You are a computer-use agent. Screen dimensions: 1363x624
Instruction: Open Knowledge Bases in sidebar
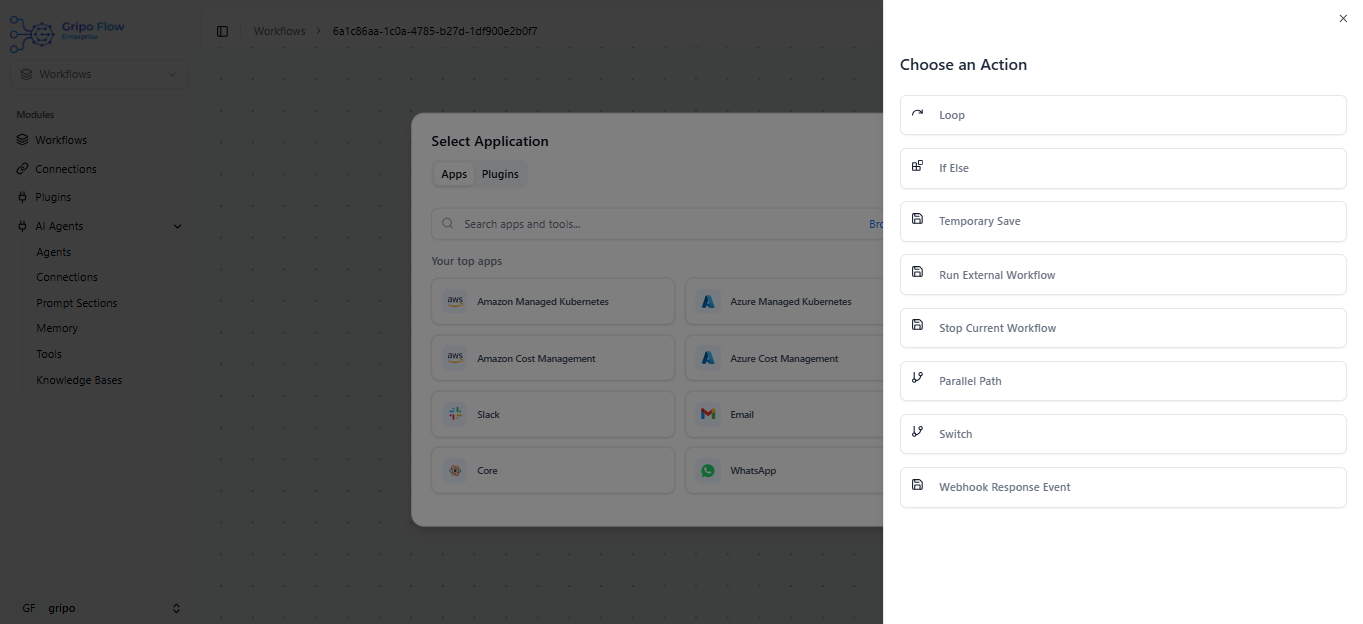[x=79, y=380]
